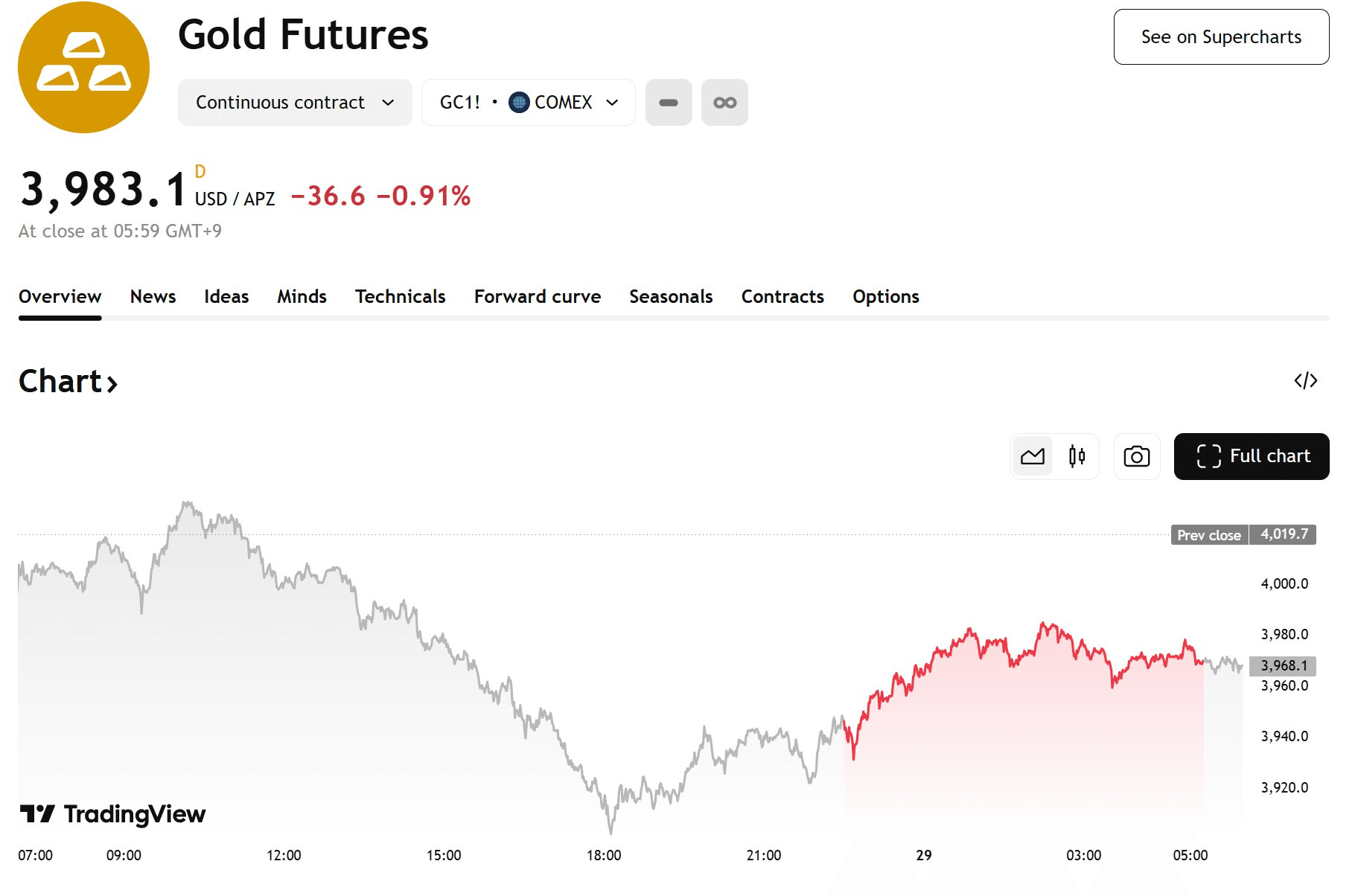Click the 18:00 time axis marker
The height and width of the screenshot is (896, 1358).
point(604,856)
